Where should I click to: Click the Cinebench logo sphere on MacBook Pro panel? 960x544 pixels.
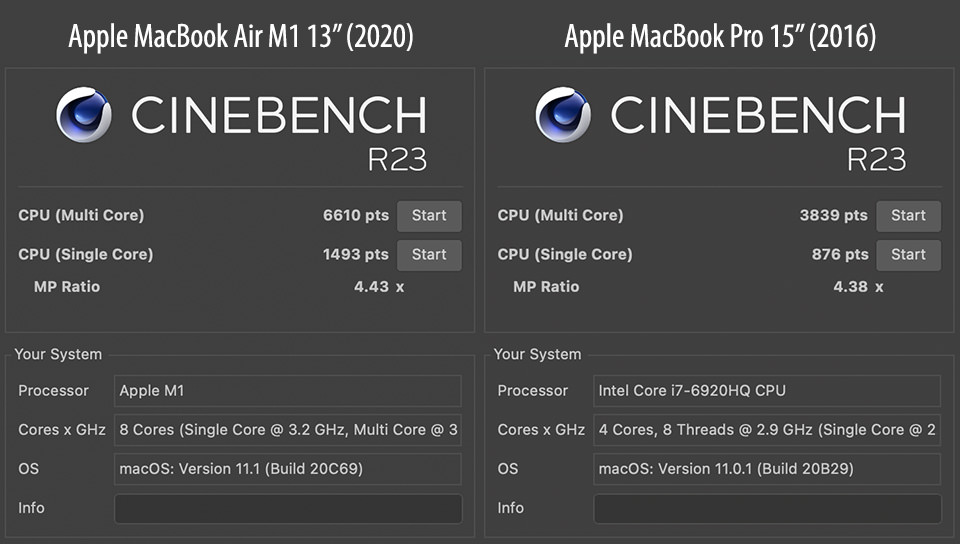563,115
